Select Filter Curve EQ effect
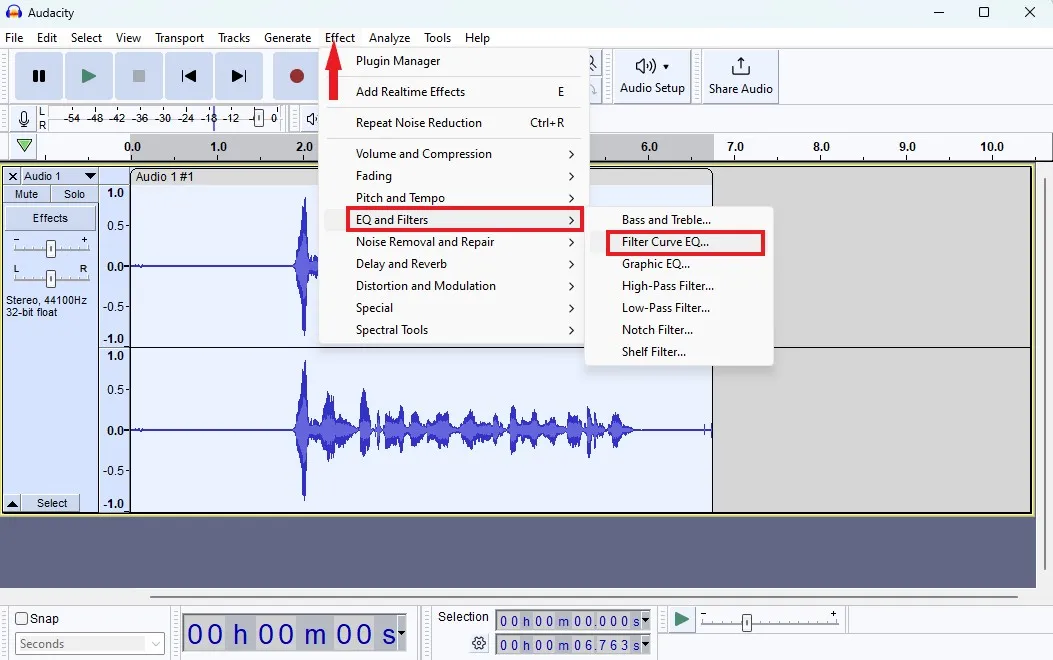The height and width of the screenshot is (660, 1053). coord(679,242)
